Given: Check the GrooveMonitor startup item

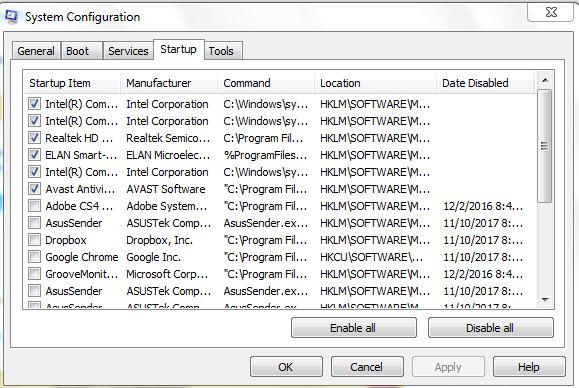Looking at the screenshot, I should coord(34,274).
